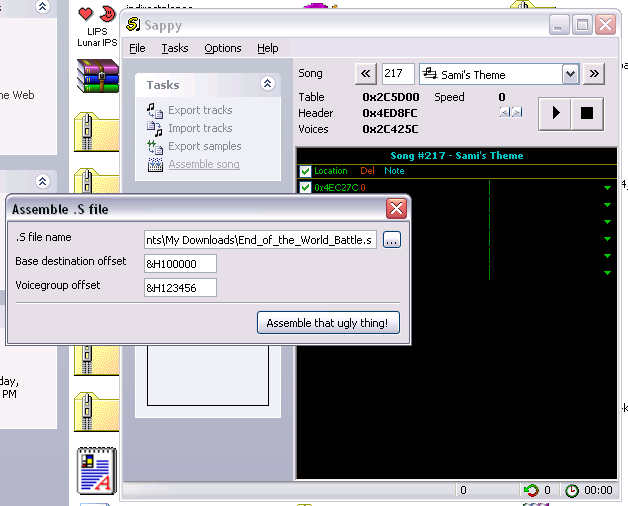Minimize the Sappy window
The height and width of the screenshot is (506, 628).
click(558, 25)
